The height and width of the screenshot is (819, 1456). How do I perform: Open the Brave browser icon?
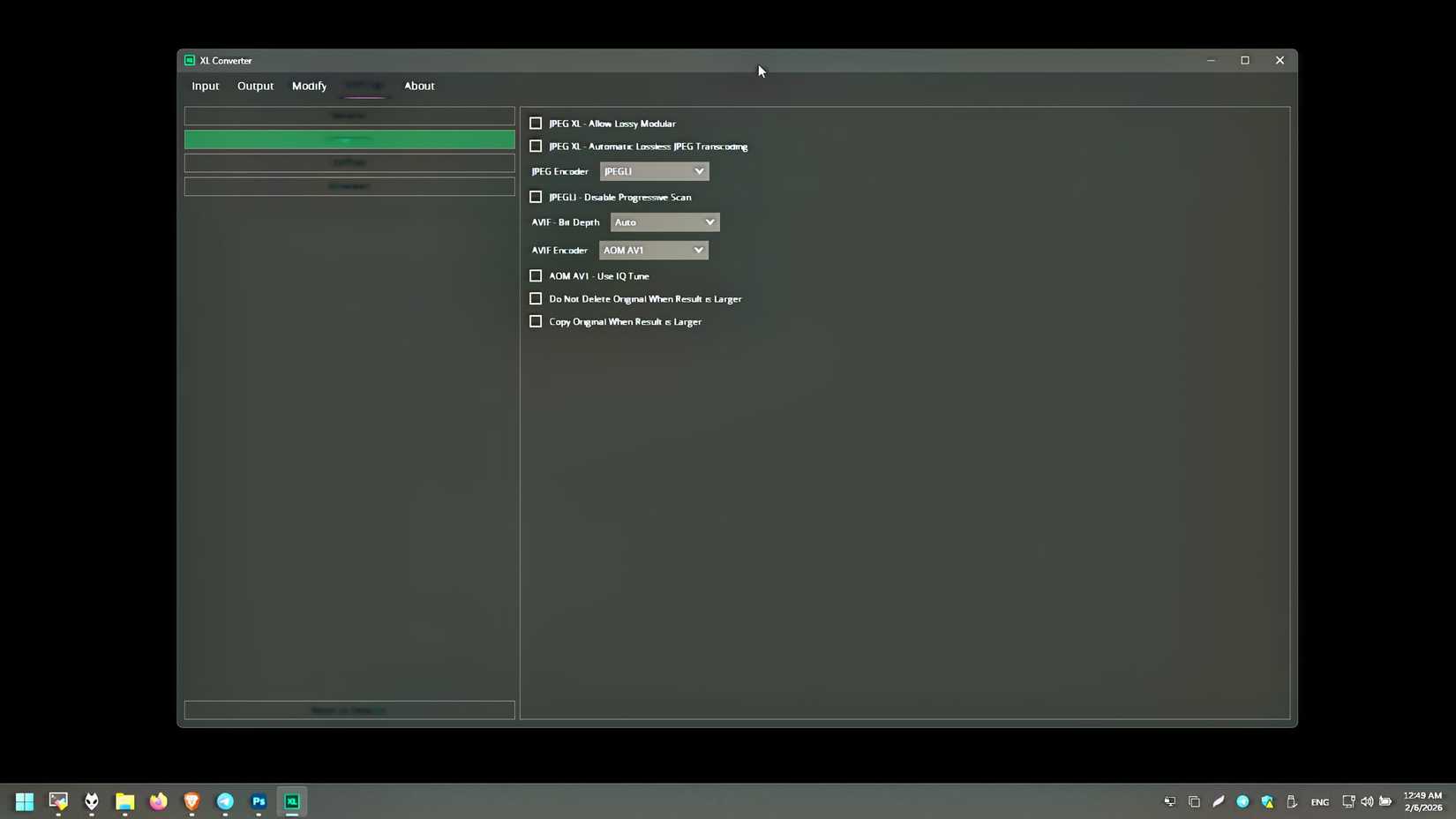click(191, 801)
